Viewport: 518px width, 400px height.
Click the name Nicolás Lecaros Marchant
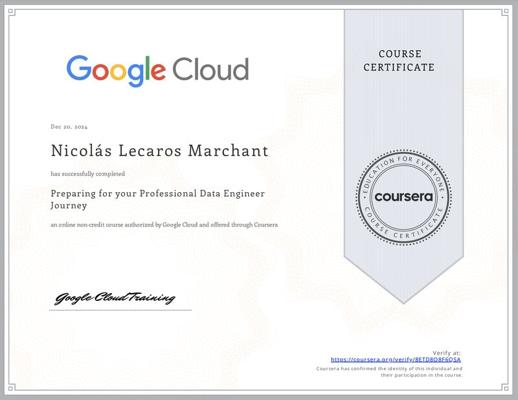(x=160, y=151)
